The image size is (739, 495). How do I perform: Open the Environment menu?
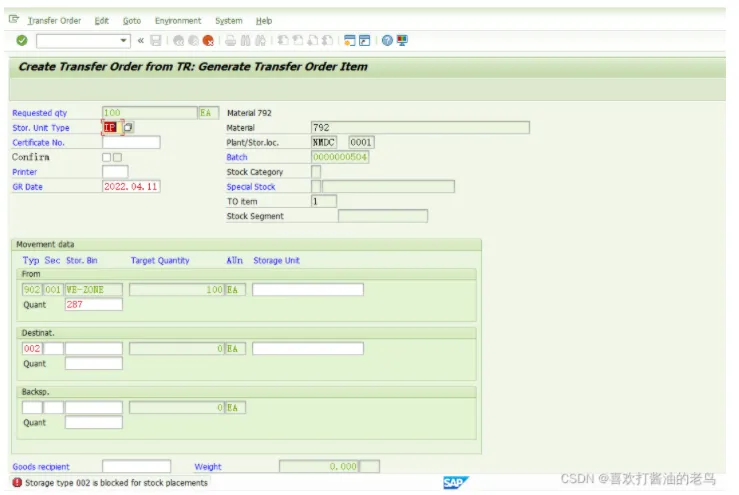(178, 21)
